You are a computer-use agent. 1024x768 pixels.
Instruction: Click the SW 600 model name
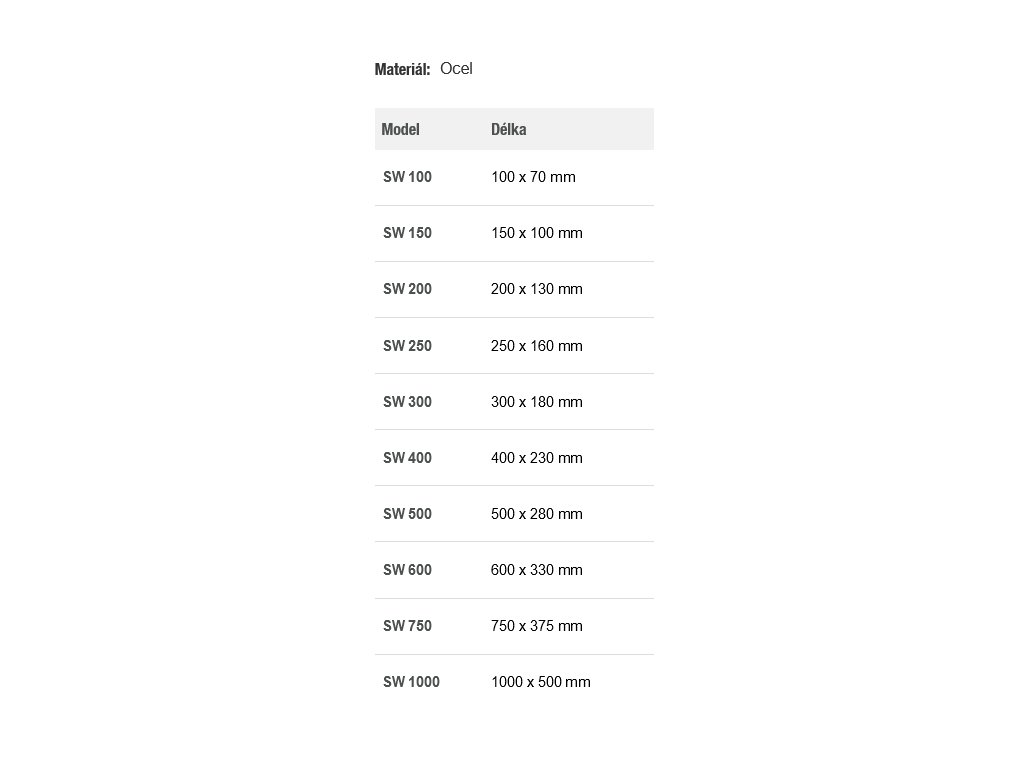[408, 570]
